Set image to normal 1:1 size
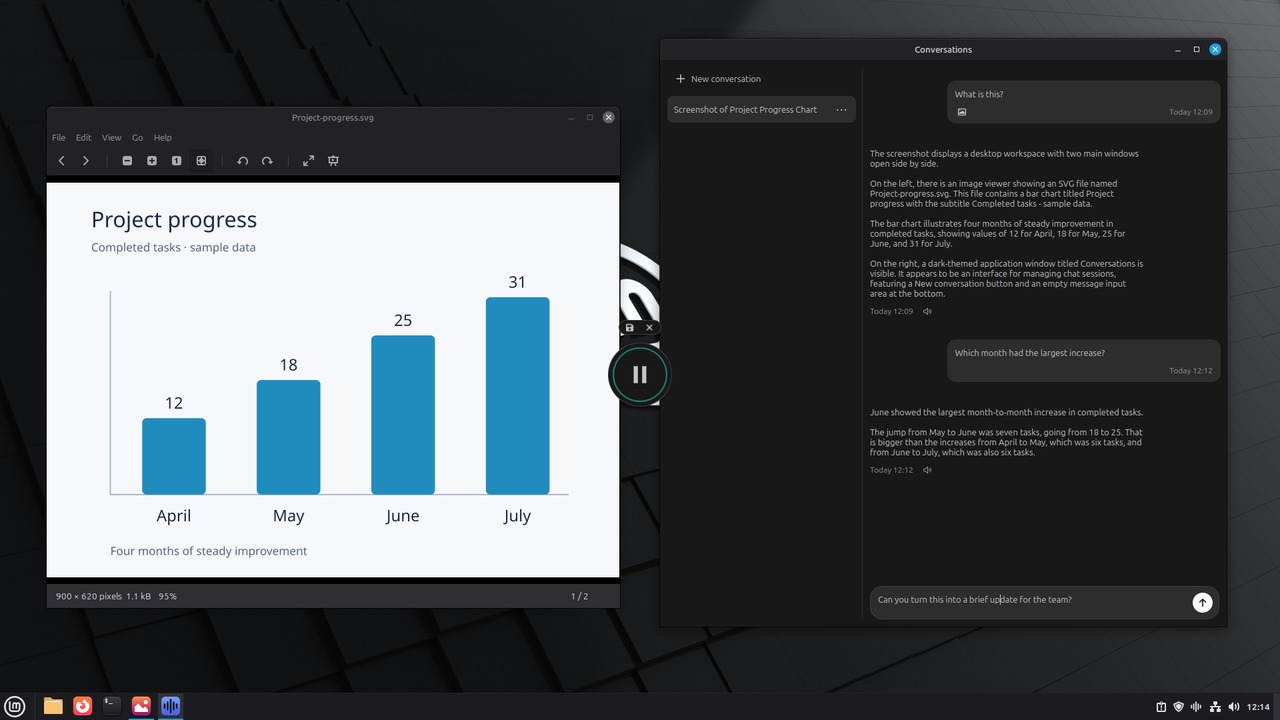The height and width of the screenshot is (720, 1280). 176,161
